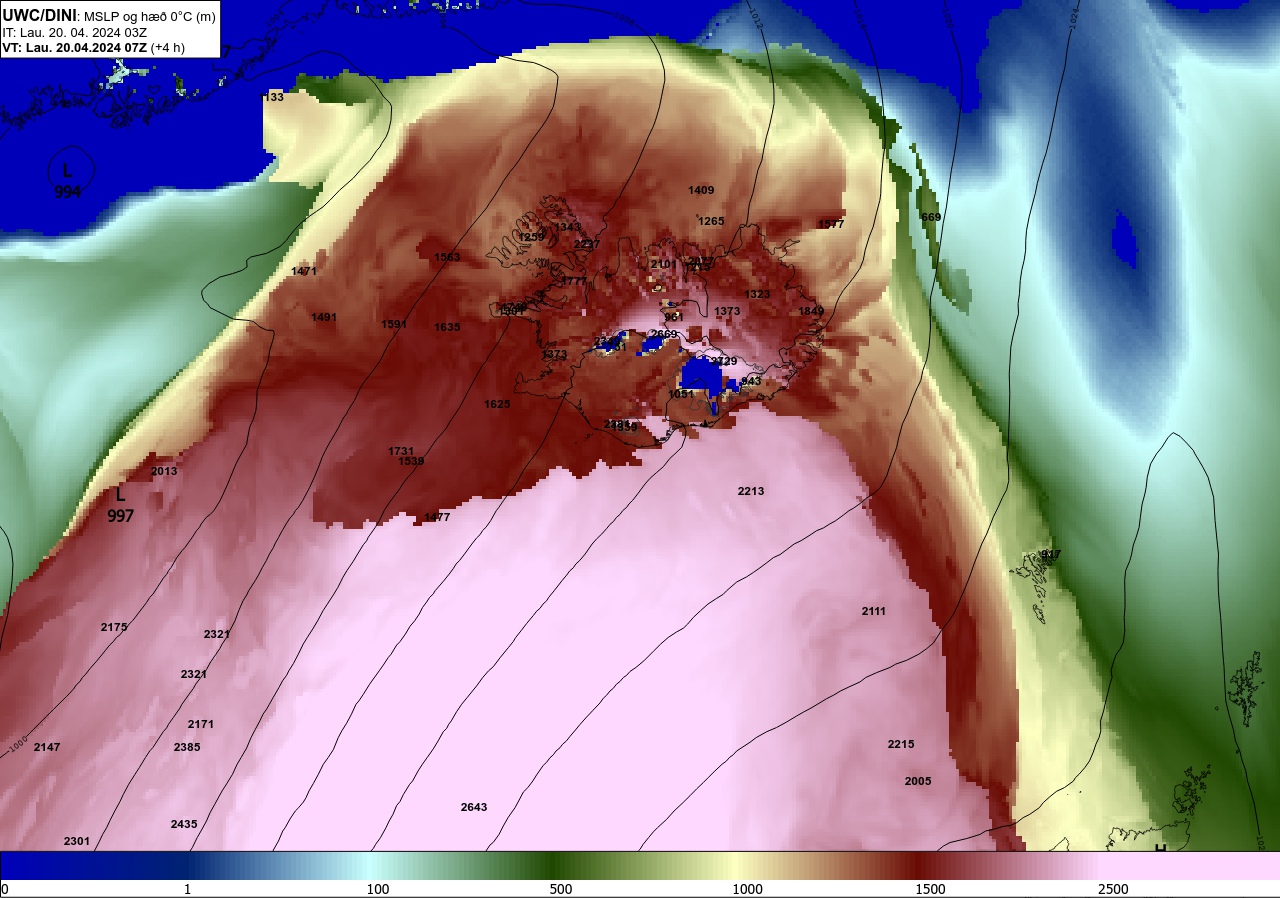The width and height of the screenshot is (1280, 898).
Task: Click the 1635 height value
Action: pyautogui.click(x=447, y=327)
